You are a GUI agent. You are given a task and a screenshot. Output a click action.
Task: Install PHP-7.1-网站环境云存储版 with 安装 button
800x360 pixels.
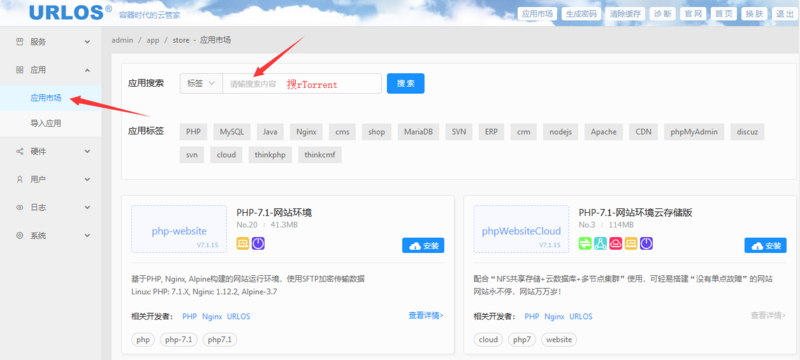pyautogui.click(x=765, y=245)
